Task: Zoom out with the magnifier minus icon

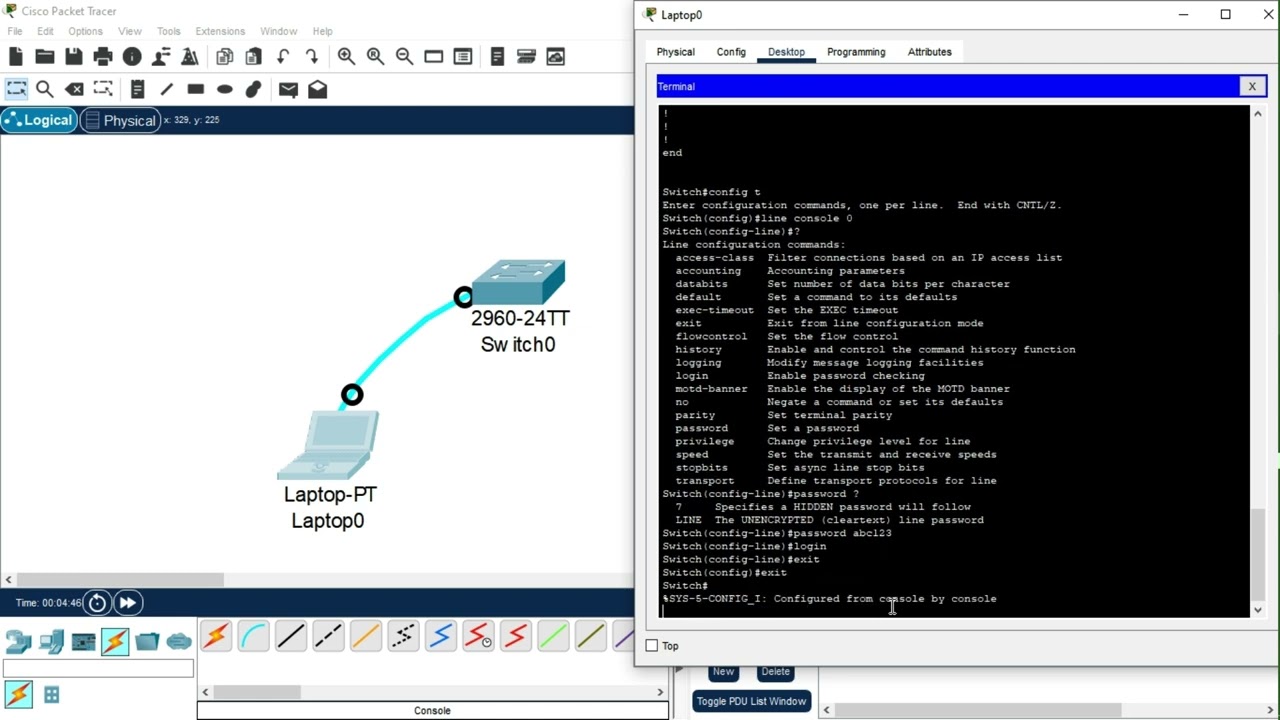Action: tap(404, 57)
